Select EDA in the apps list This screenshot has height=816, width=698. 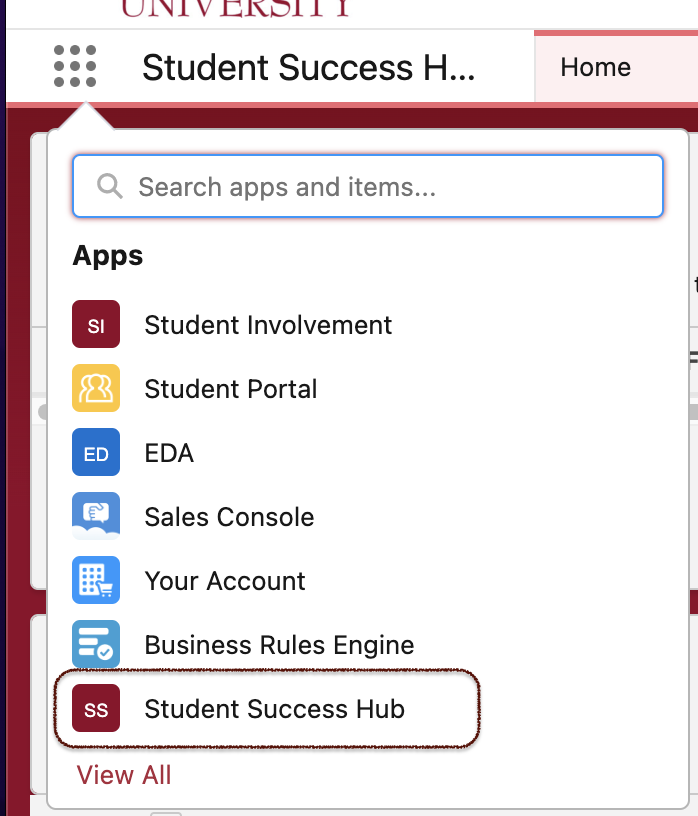click(169, 453)
